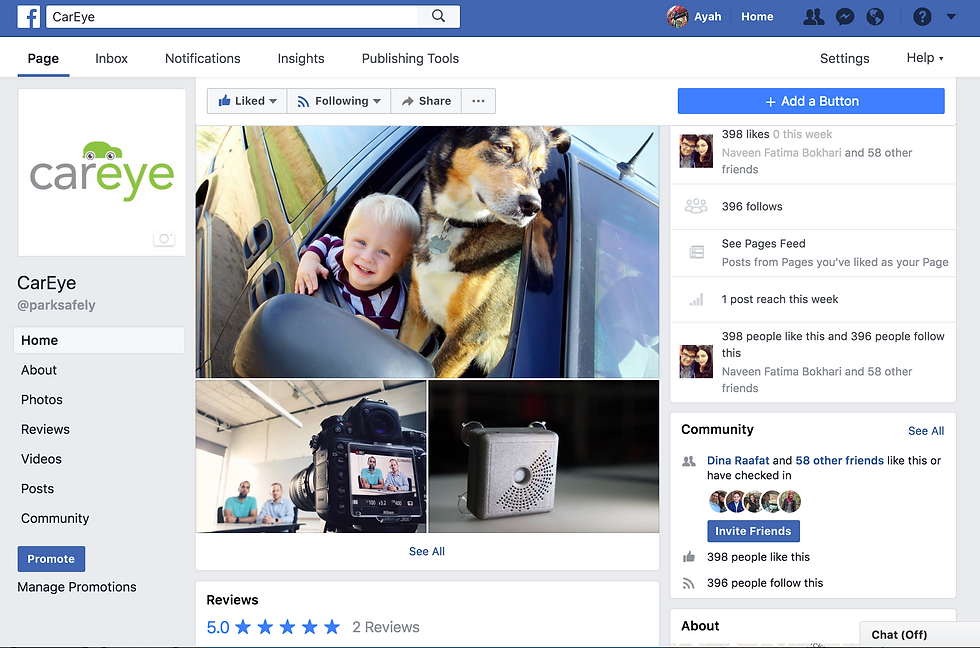Click the community friends avatars row

(754, 501)
